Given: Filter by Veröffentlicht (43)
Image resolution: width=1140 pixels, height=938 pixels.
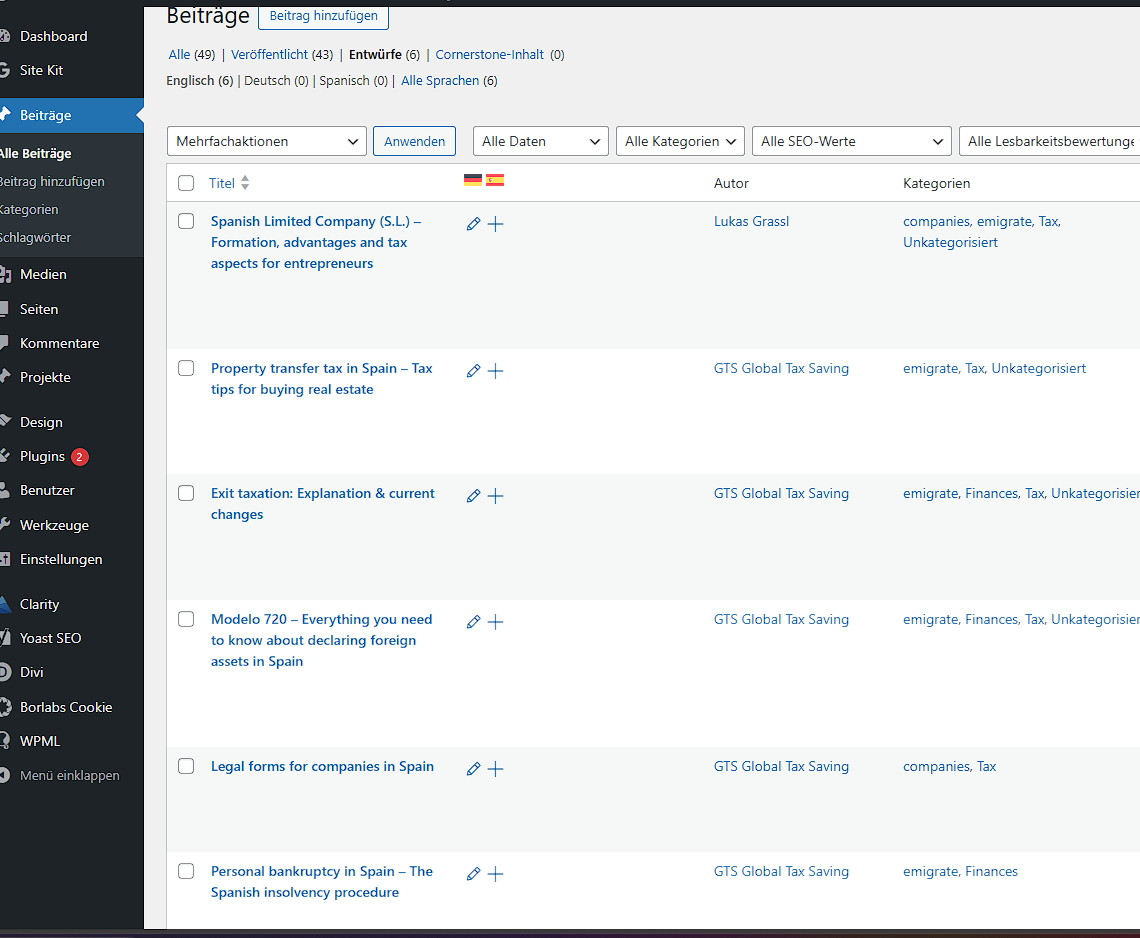Looking at the screenshot, I should click(282, 55).
